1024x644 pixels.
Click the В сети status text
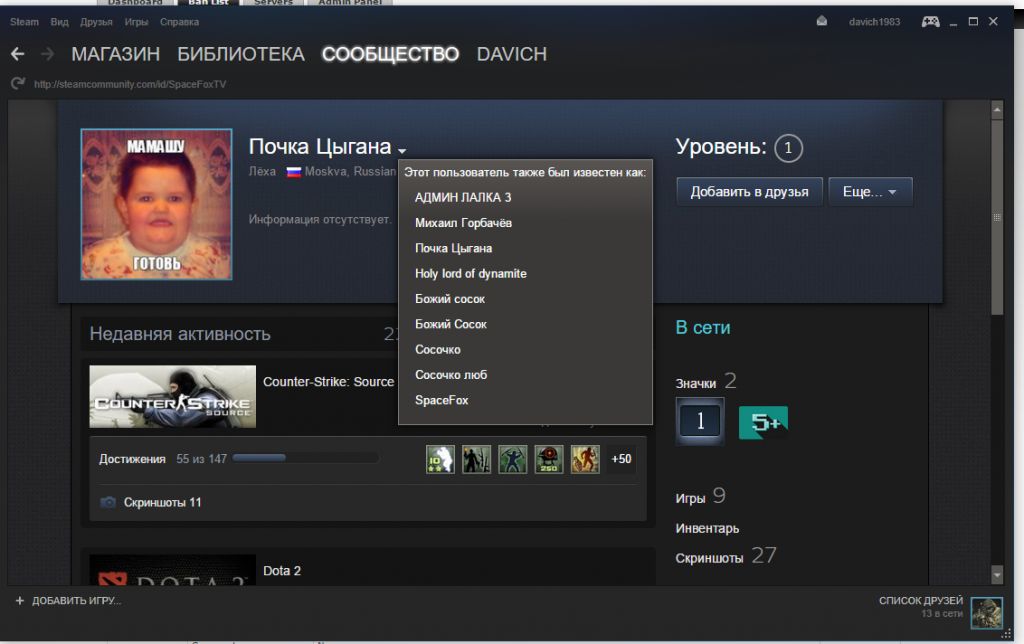[x=703, y=328]
